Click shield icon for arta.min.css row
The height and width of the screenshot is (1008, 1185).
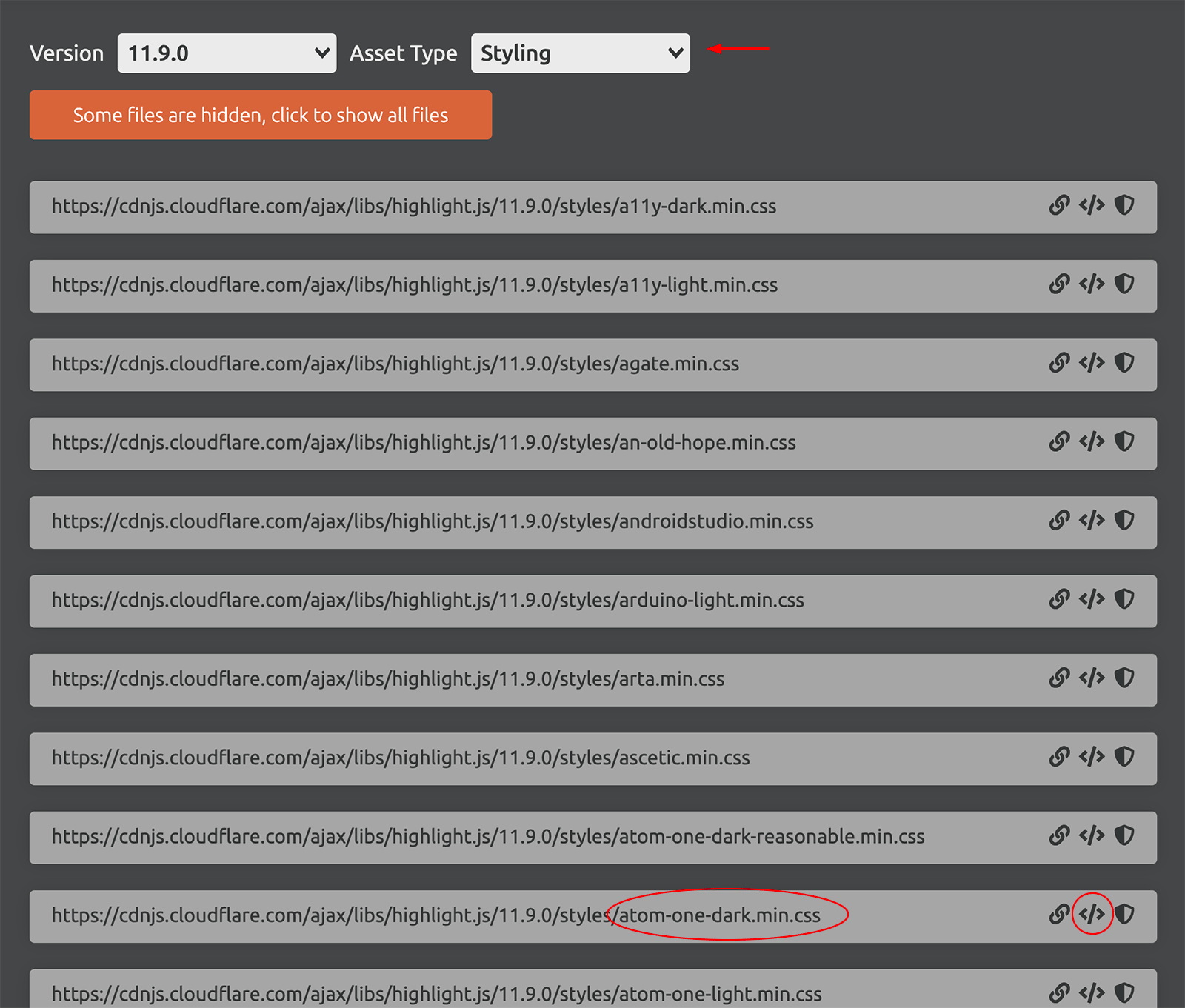tap(1124, 678)
